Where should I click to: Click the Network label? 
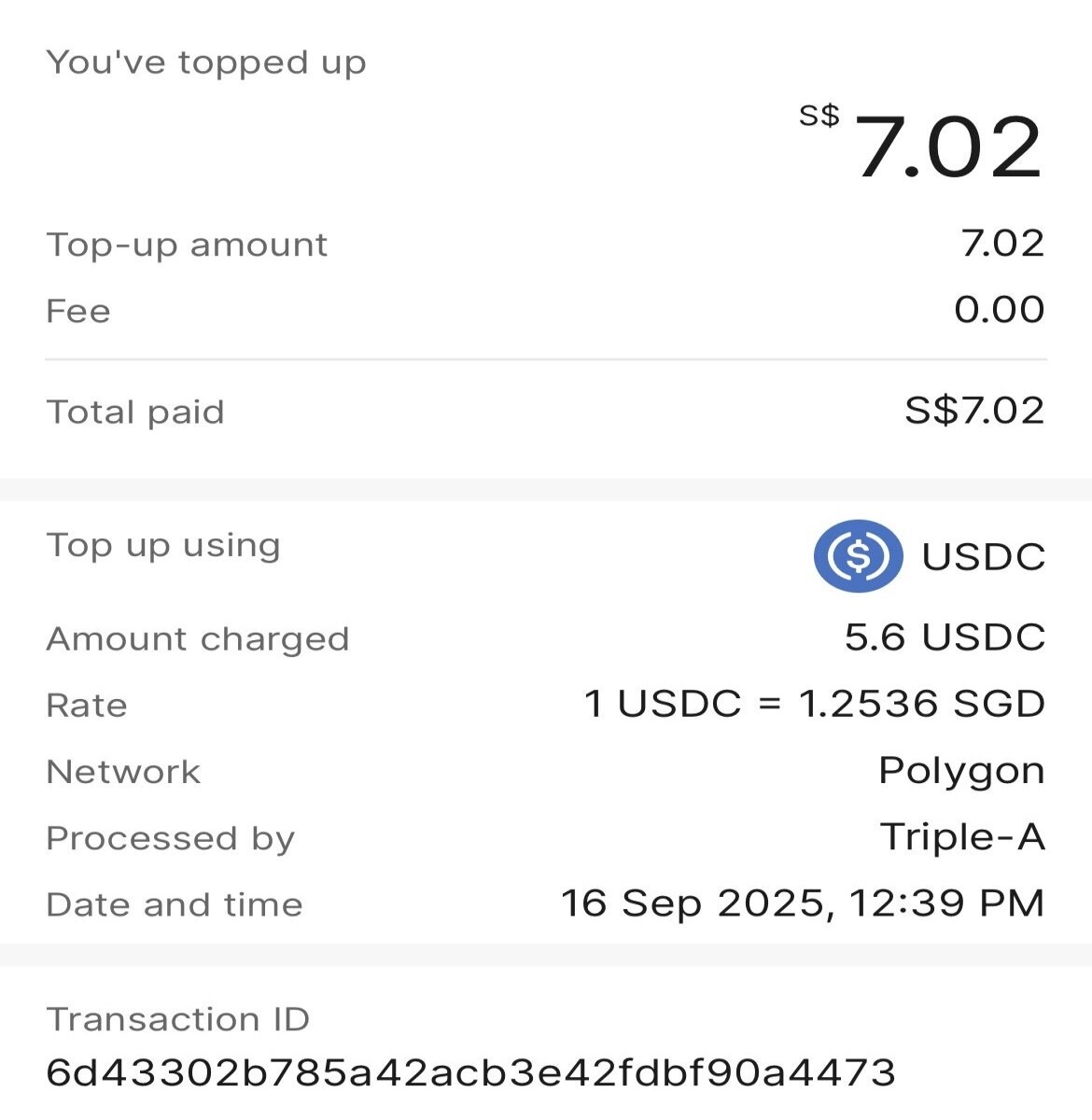[x=123, y=772]
